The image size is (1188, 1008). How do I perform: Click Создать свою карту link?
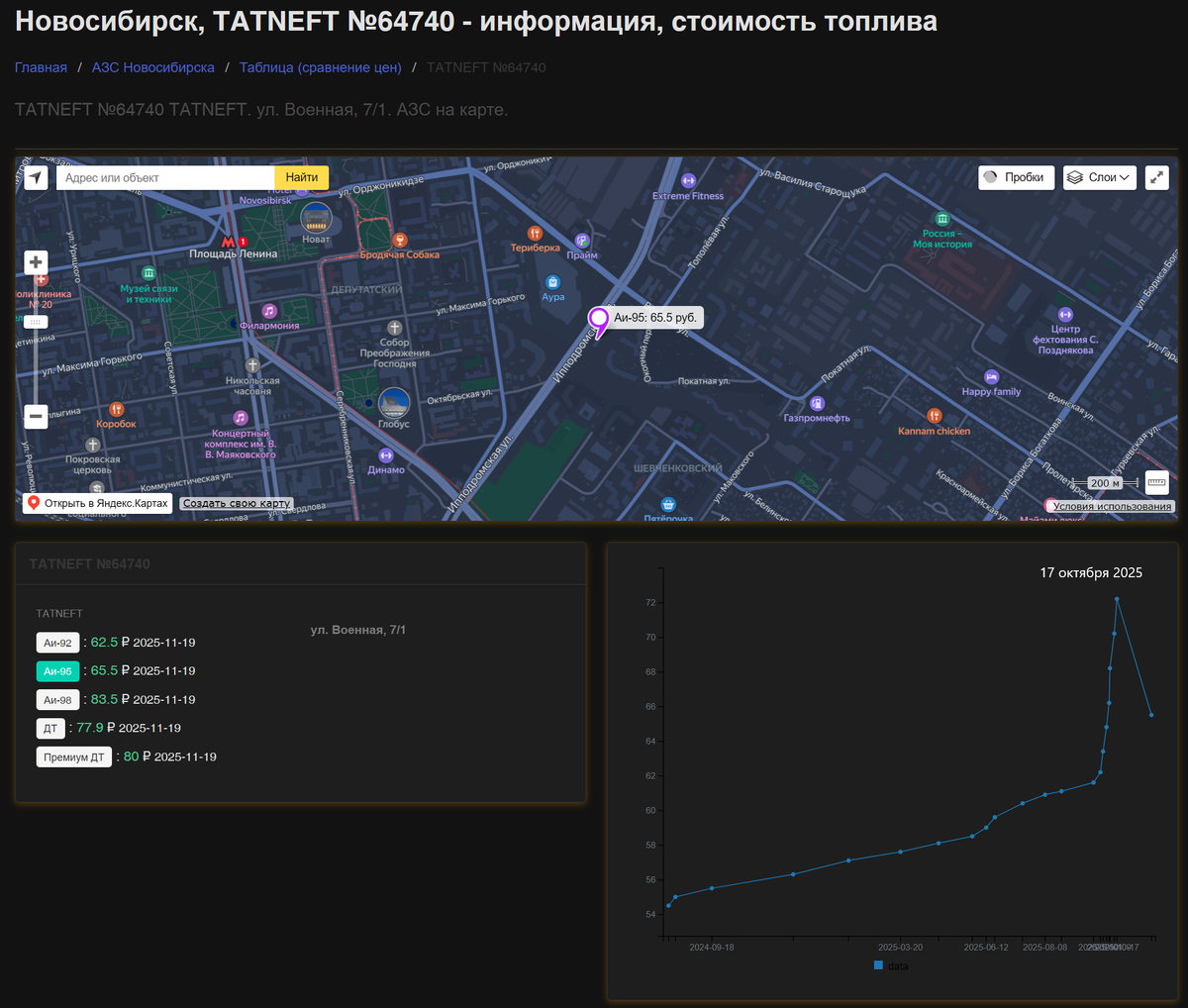pyautogui.click(x=237, y=503)
